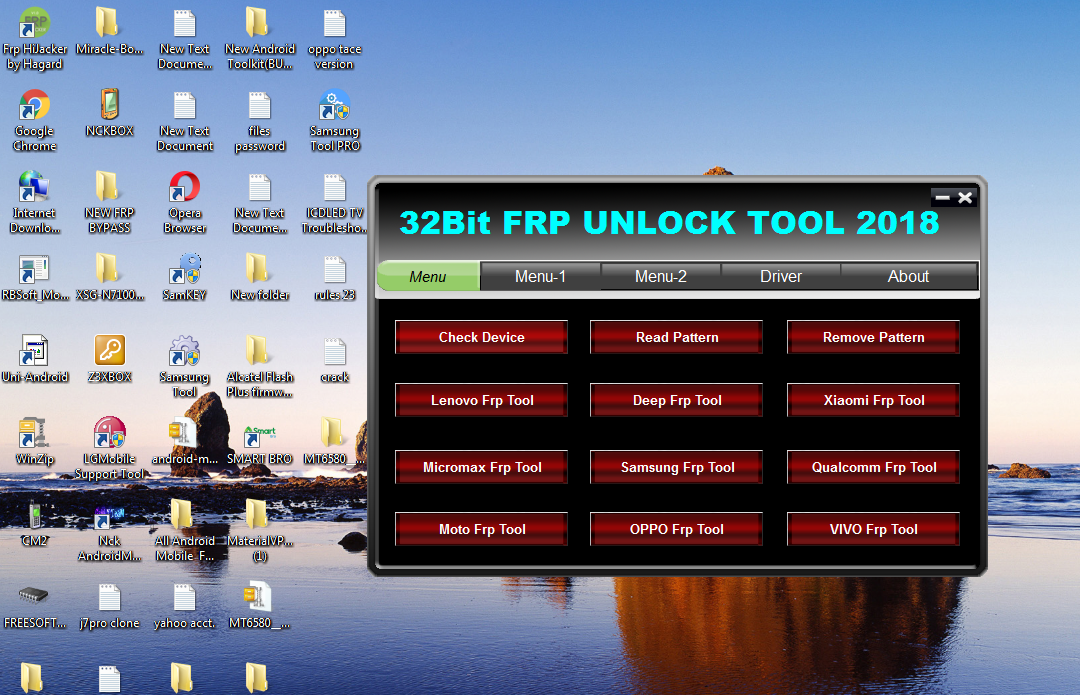Click the Check Device button
The height and width of the screenshot is (695, 1080).
coord(481,337)
